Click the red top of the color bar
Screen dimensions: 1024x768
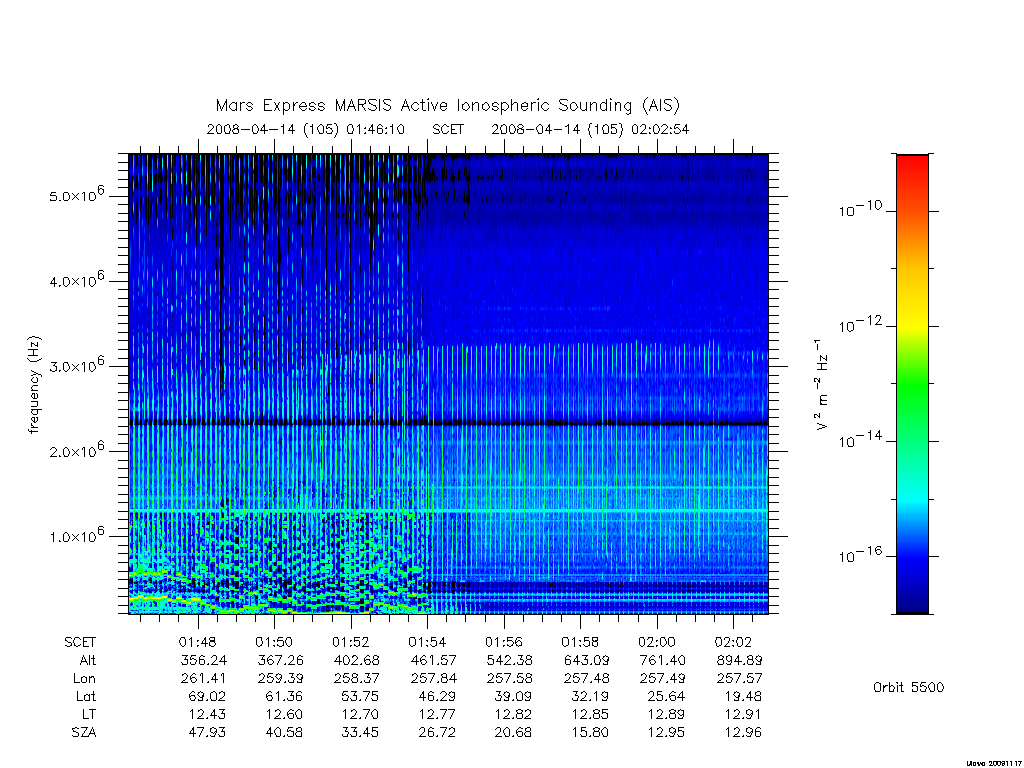912,171
